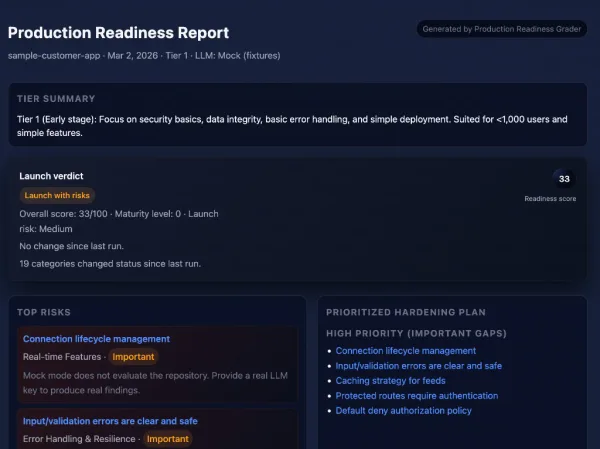The height and width of the screenshot is (449, 600).
Task: Click the No change since last run text
Action: coord(72,246)
